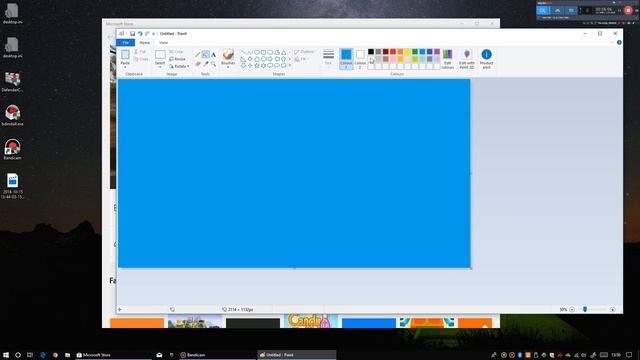Image resolution: width=640 pixels, height=360 pixels.
Task: Click the red Bandicam record button
Action: click(628, 10)
